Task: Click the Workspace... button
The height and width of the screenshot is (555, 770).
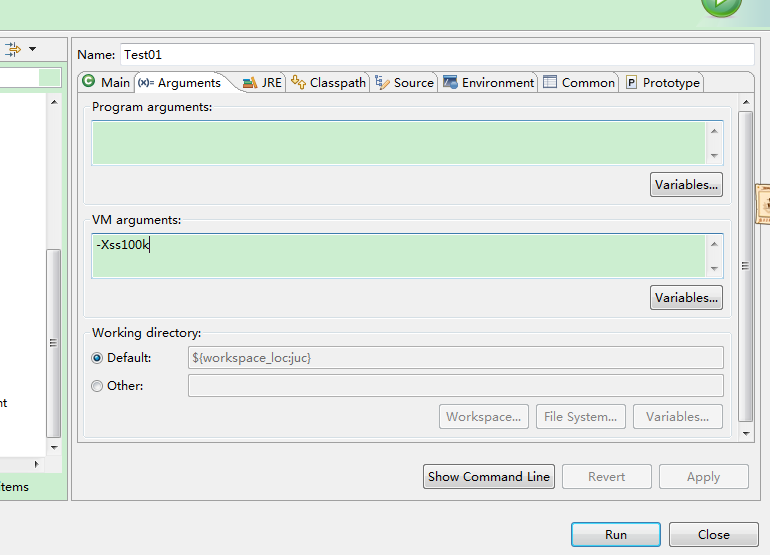Action: tap(484, 416)
